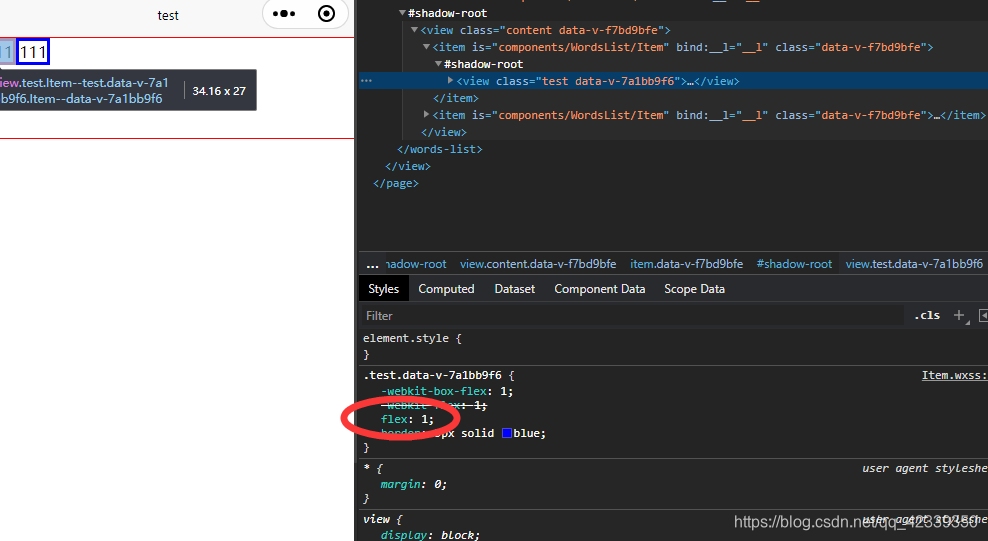988x541 pixels.
Task: Select the last #shadow-root breadcrumb
Action: [x=794, y=264]
